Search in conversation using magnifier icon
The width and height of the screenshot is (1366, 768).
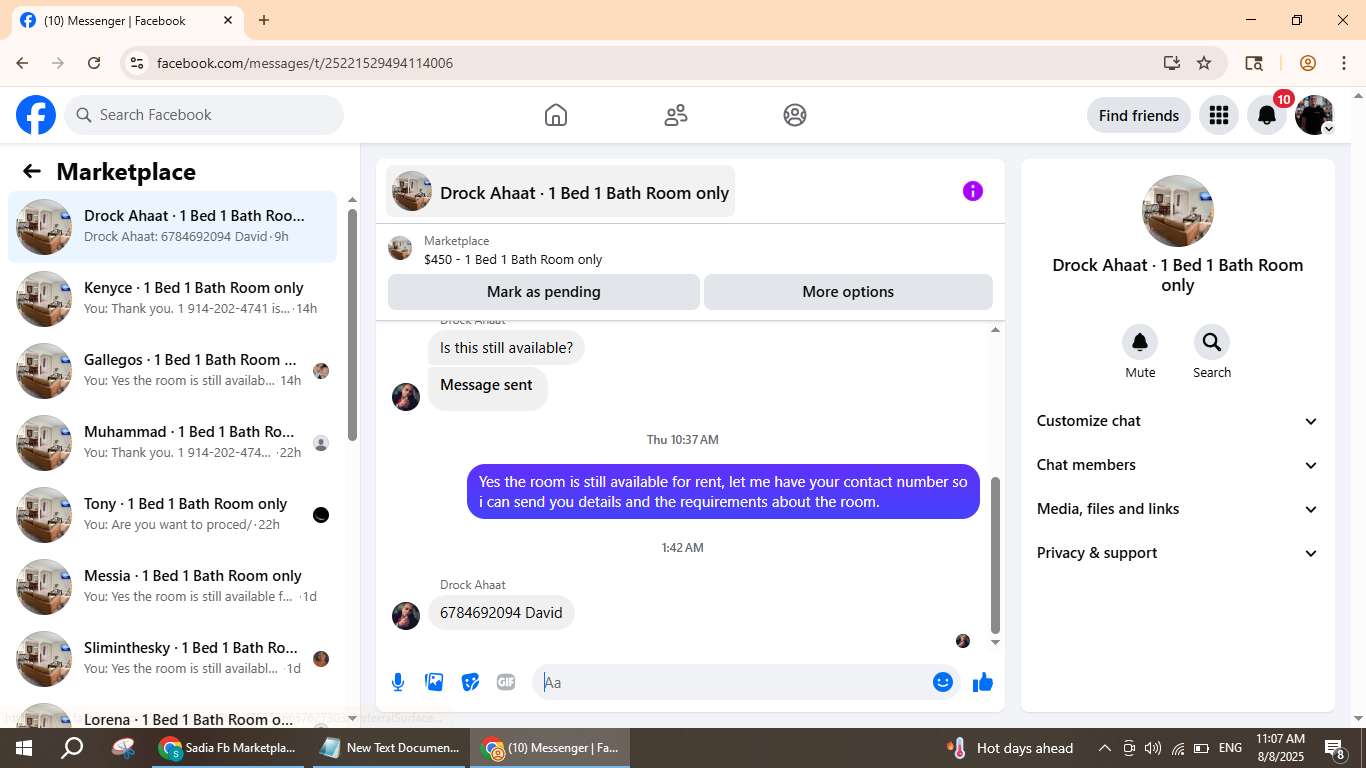1212,343
